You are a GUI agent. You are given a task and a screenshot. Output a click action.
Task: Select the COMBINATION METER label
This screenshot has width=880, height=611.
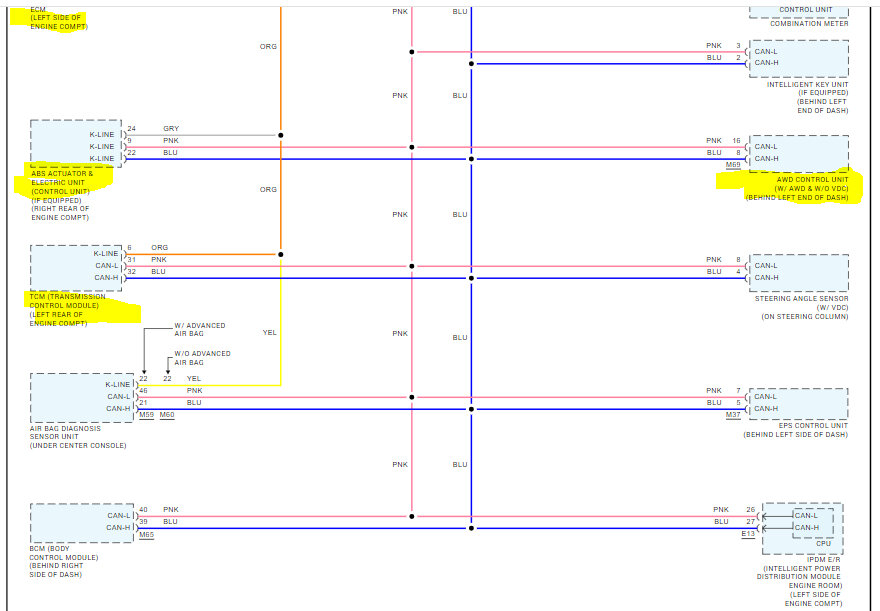pos(809,24)
